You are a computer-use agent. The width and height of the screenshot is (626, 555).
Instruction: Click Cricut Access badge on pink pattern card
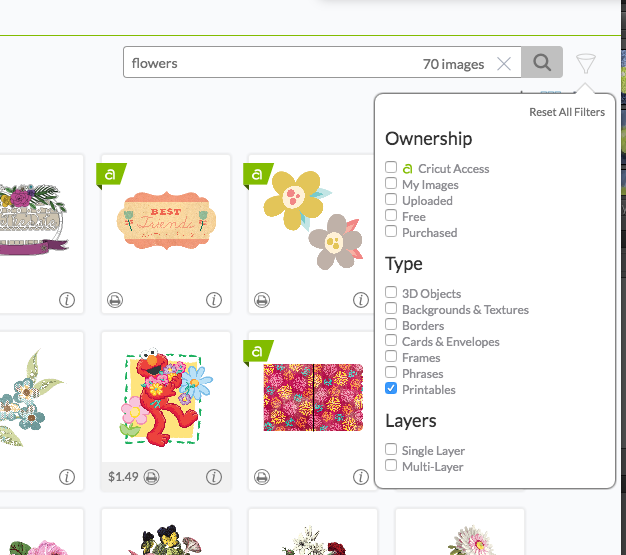tap(258, 352)
